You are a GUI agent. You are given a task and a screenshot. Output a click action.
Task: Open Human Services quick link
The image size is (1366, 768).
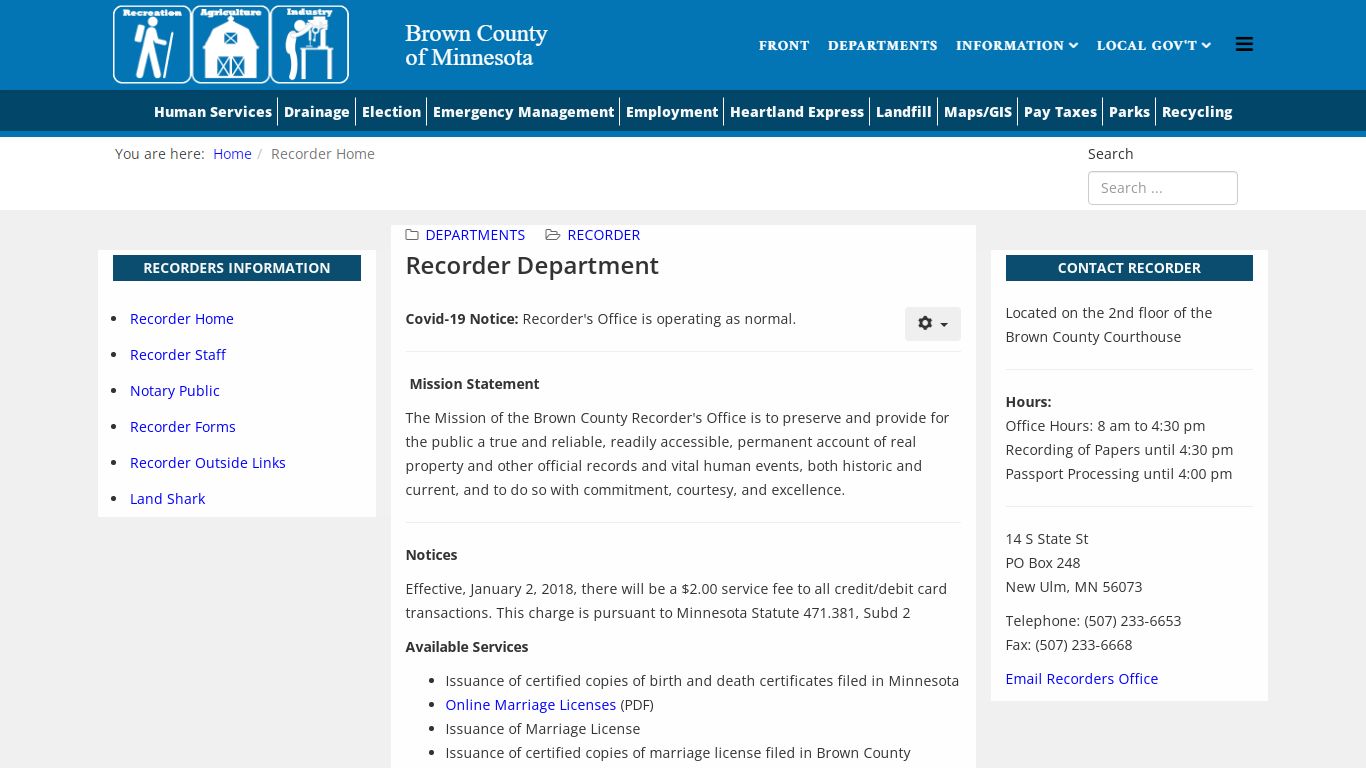pos(213,112)
